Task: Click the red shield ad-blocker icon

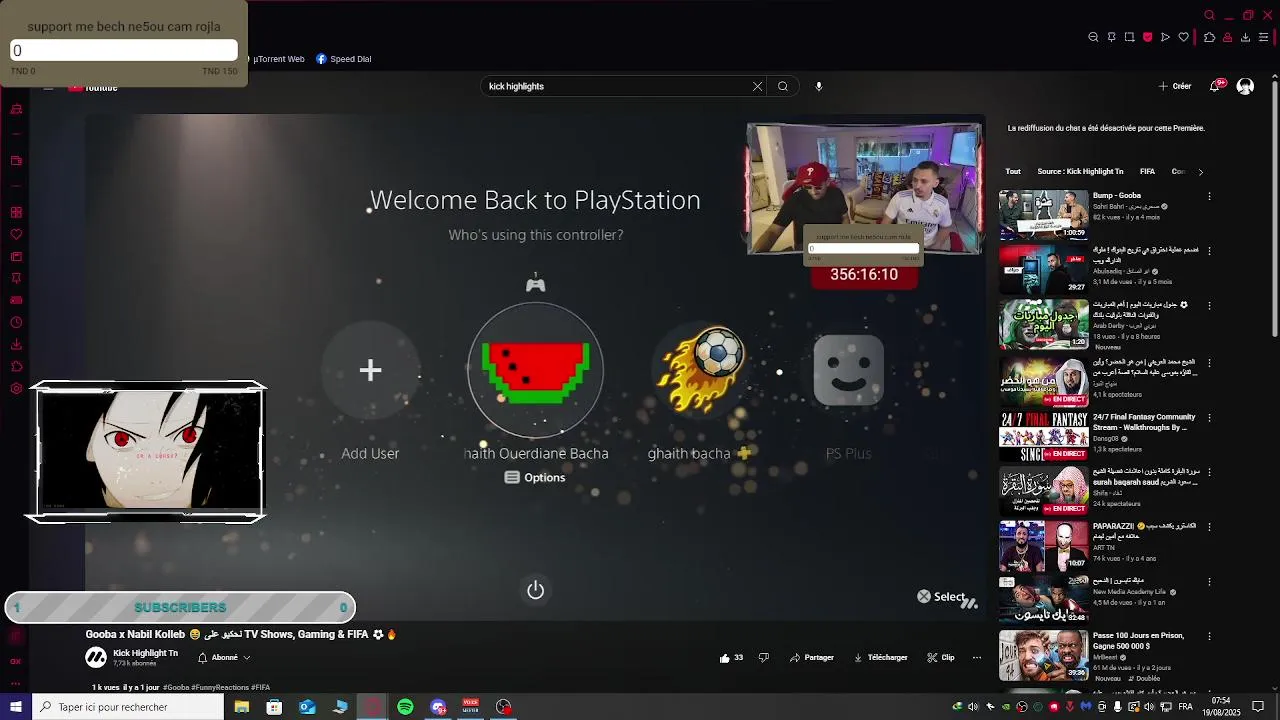Action: 1147,37
